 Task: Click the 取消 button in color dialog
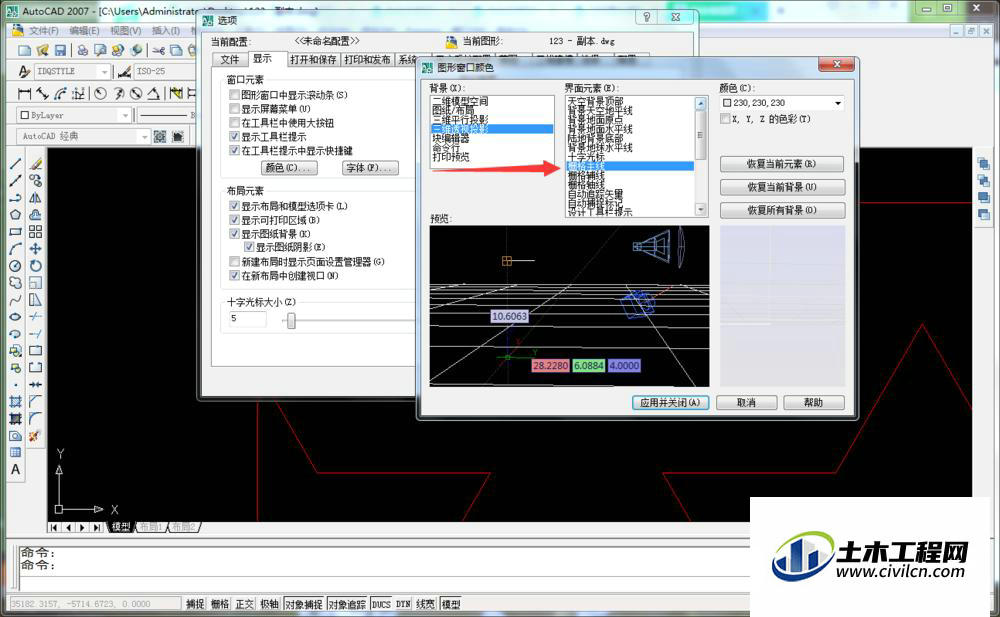click(746, 403)
